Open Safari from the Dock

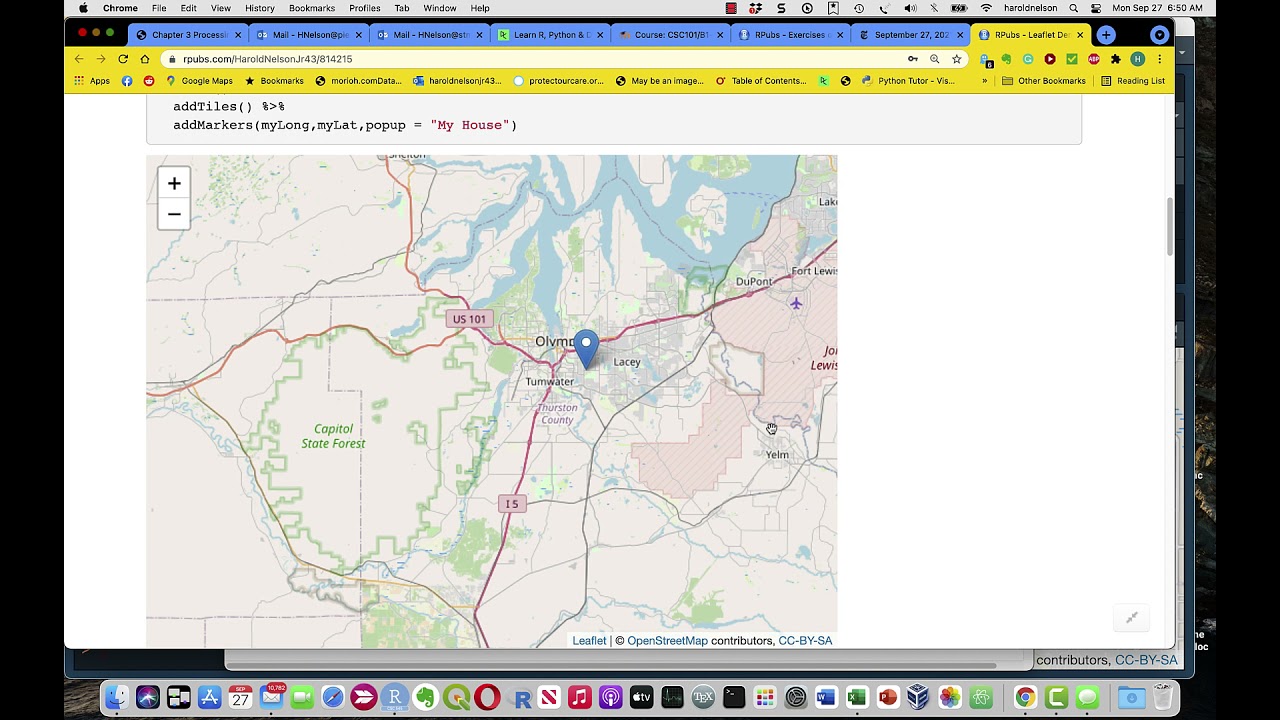point(333,697)
